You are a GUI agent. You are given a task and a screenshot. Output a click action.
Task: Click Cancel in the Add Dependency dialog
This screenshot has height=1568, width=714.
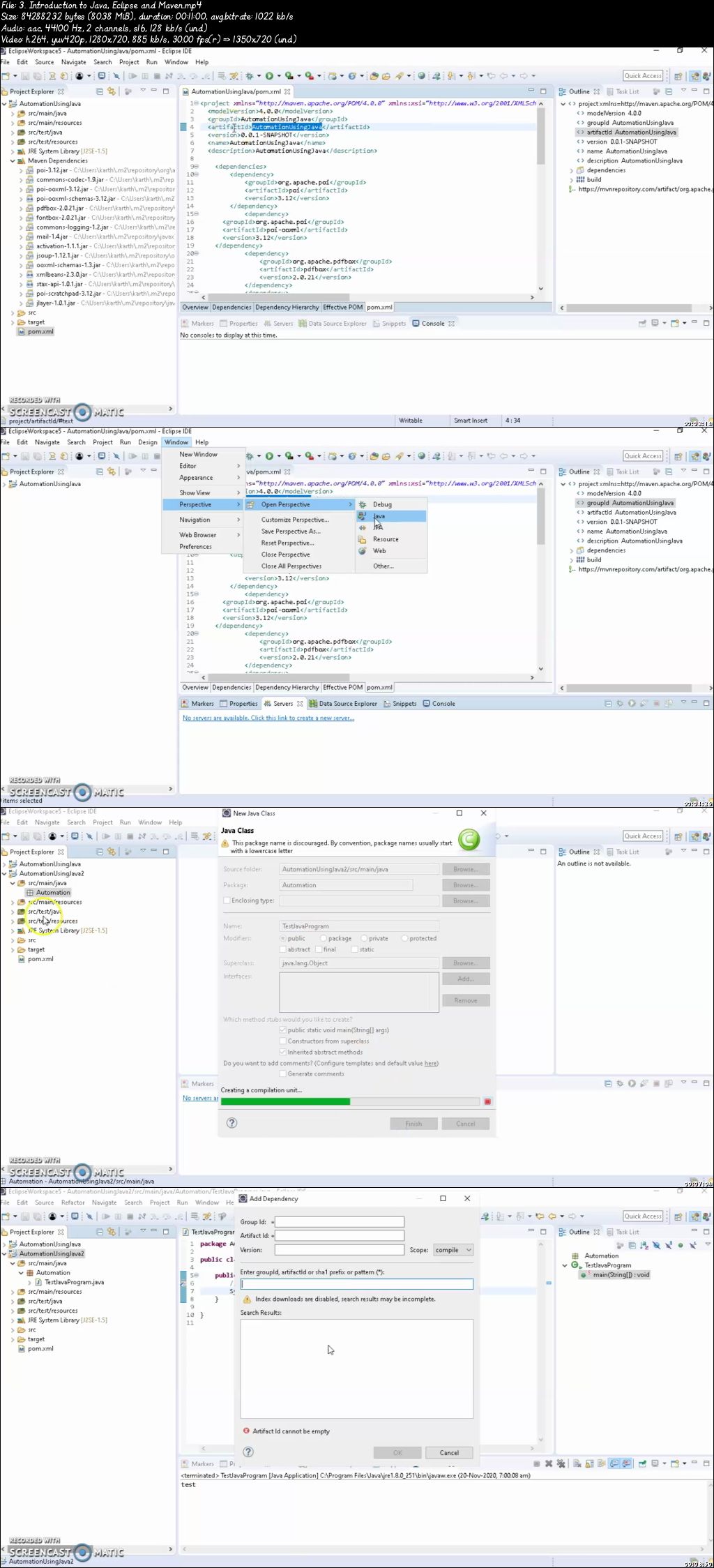[x=449, y=1453]
